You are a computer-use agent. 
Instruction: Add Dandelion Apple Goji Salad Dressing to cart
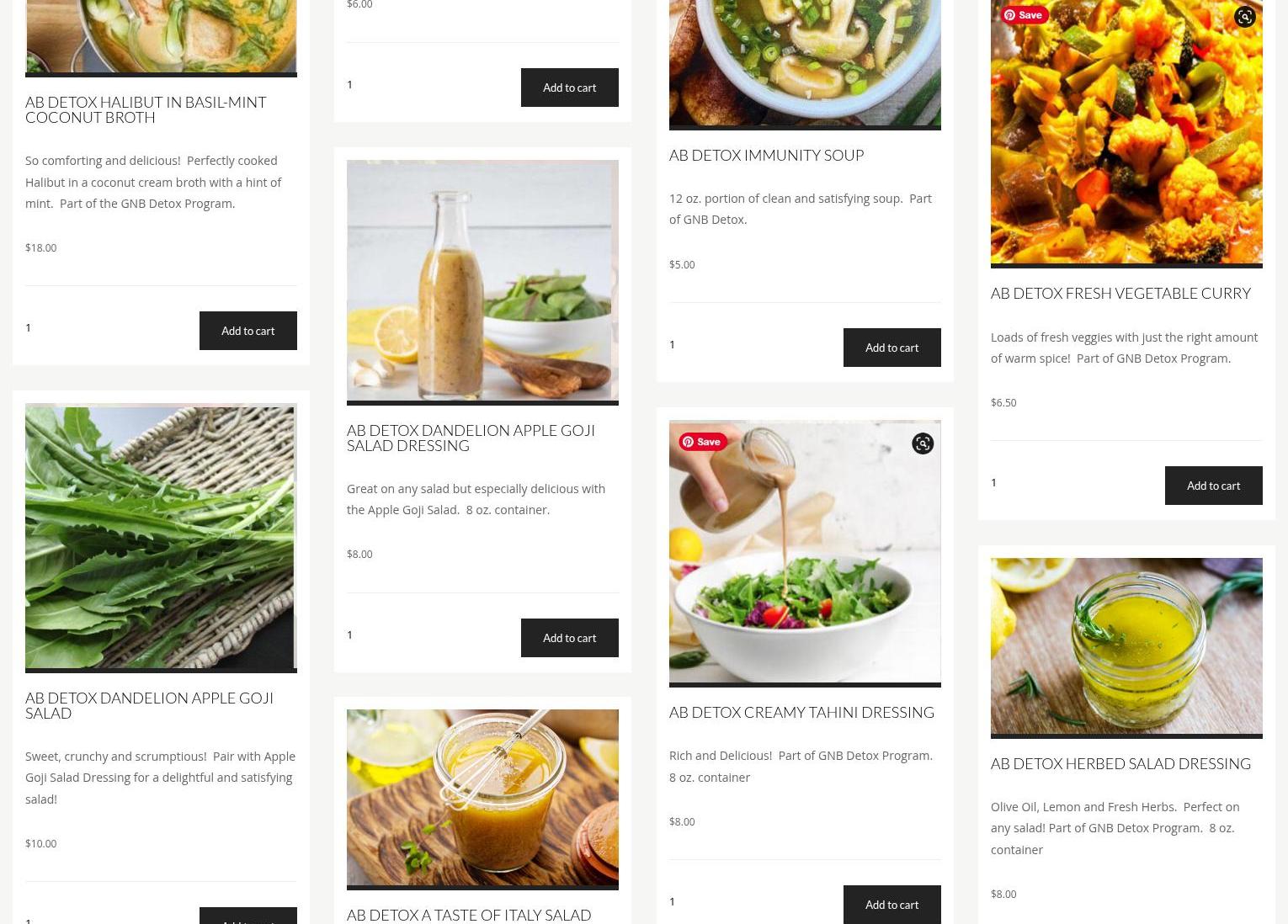(x=570, y=638)
